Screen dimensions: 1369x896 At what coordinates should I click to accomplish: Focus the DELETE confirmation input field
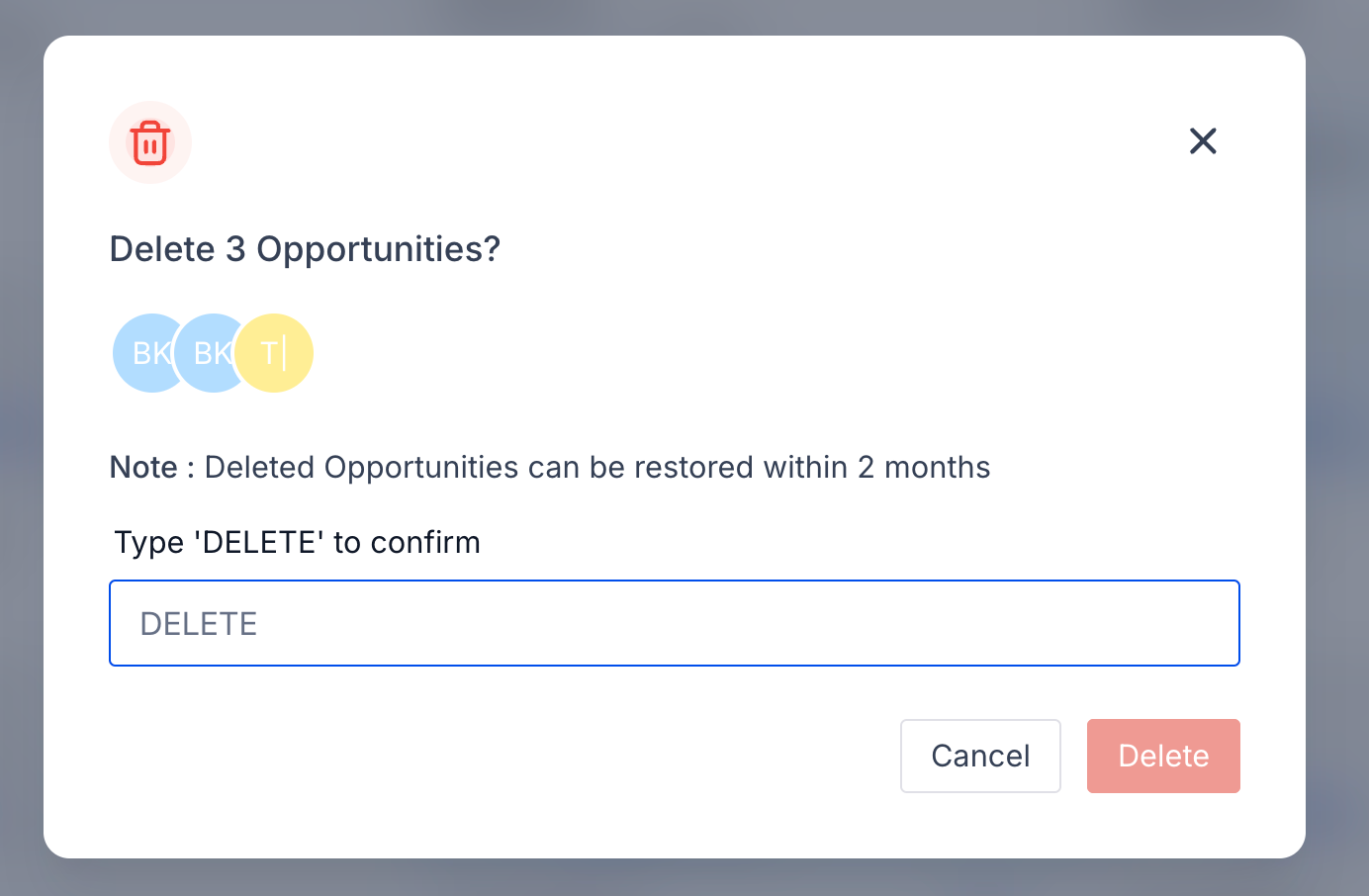coord(674,623)
